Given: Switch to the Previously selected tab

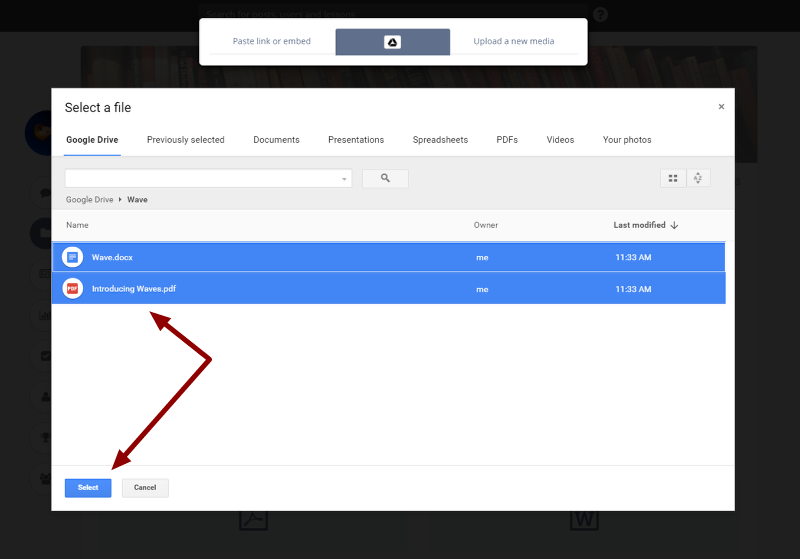Looking at the screenshot, I should [186, 140].
